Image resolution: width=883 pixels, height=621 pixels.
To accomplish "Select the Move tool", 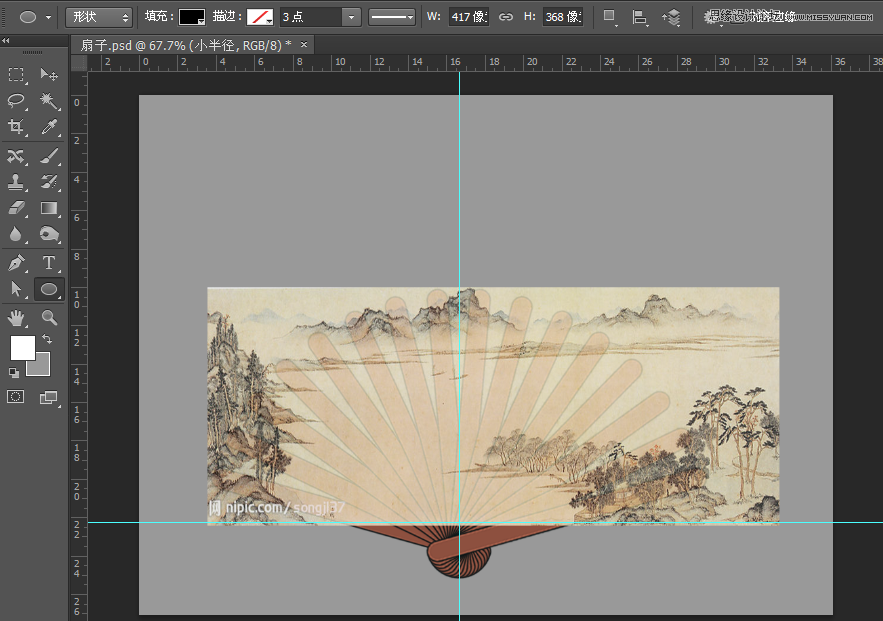I will pyautogui.click(x=47, y=75).
